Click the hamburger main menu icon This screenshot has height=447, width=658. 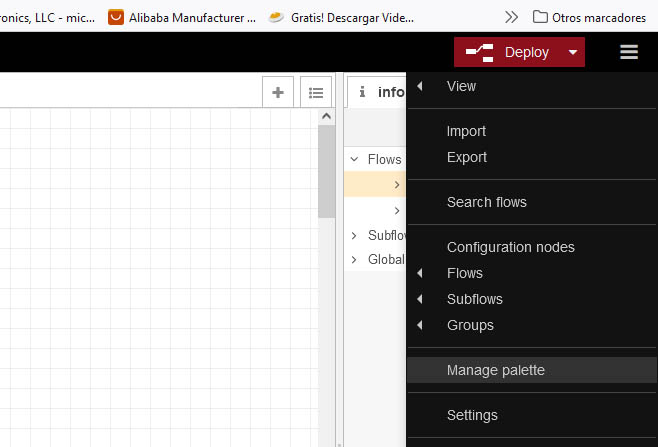(x=629, y=52)
